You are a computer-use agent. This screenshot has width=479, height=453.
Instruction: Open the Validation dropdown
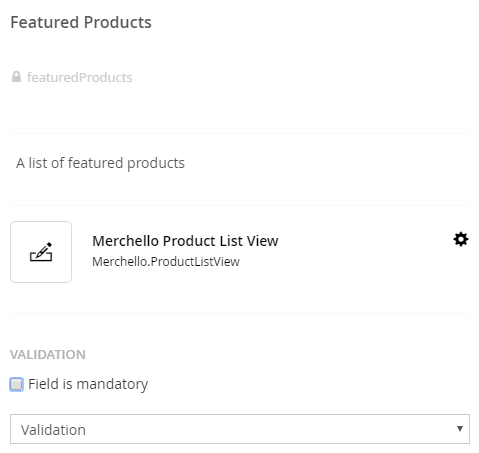(x=240, y=429)
